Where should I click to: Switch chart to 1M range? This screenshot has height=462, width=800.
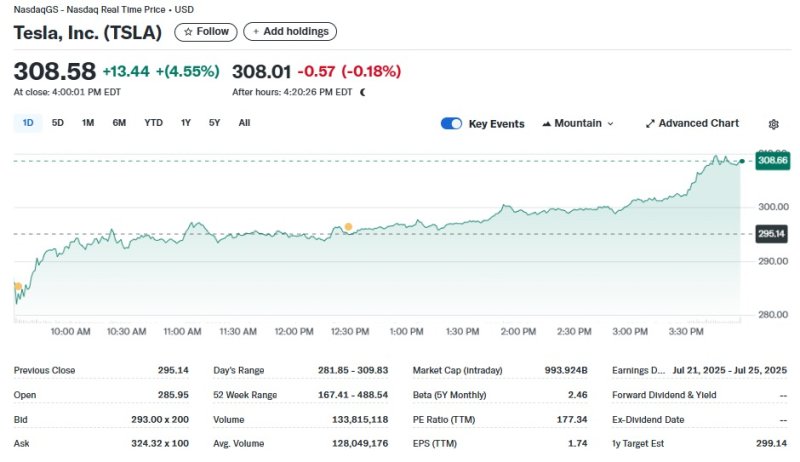coord(88,123)
